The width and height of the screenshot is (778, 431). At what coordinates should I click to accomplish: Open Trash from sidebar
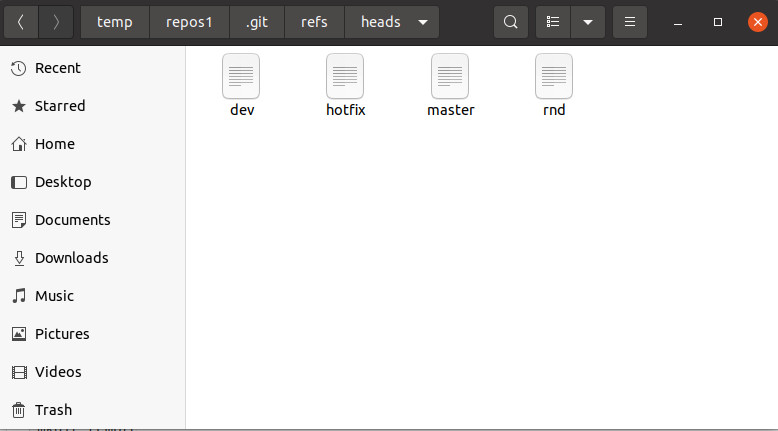53,410
